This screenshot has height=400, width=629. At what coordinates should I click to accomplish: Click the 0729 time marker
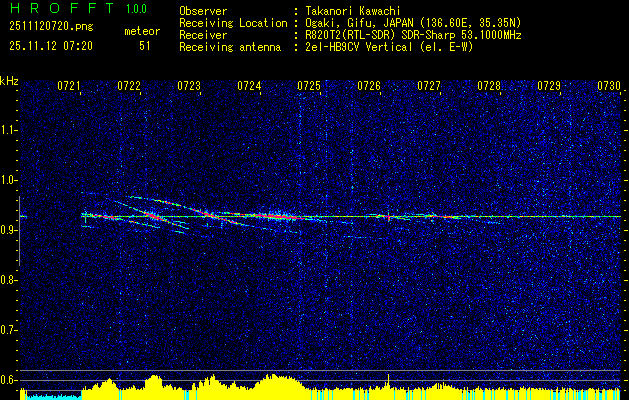pos(549,85)
